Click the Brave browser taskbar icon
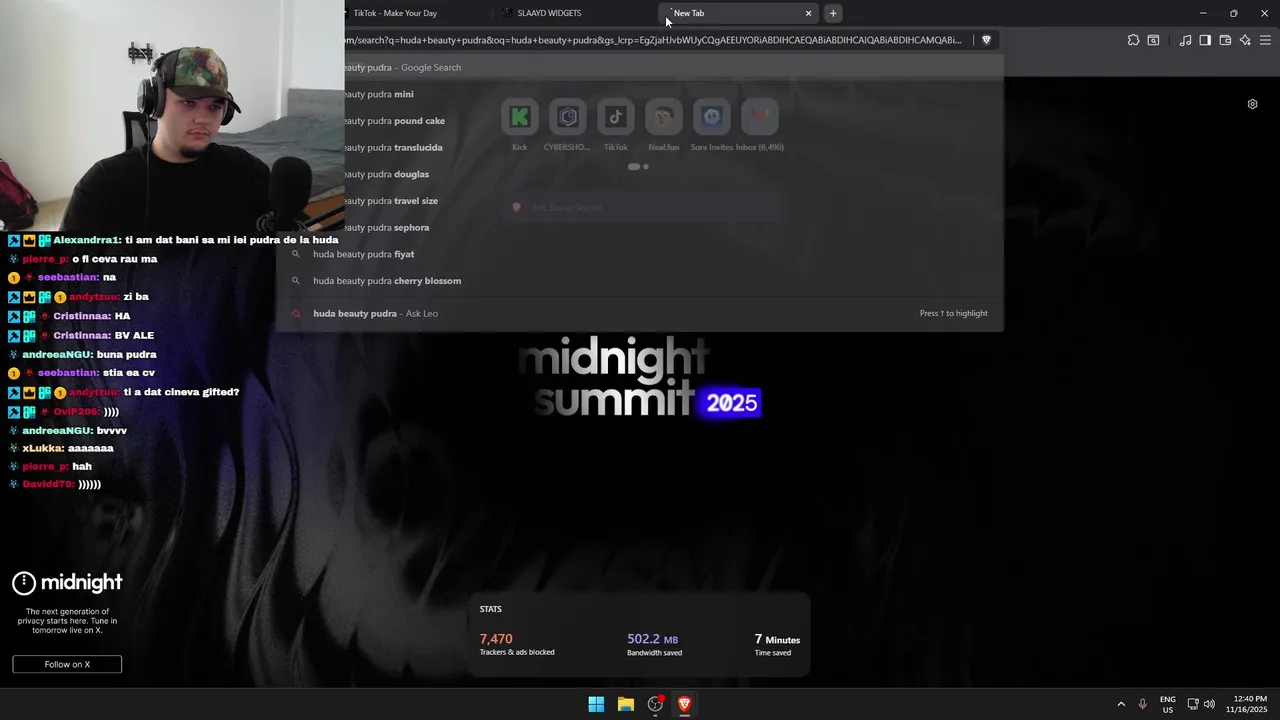Screen dimensions: 1280x720 click(684, 704)
